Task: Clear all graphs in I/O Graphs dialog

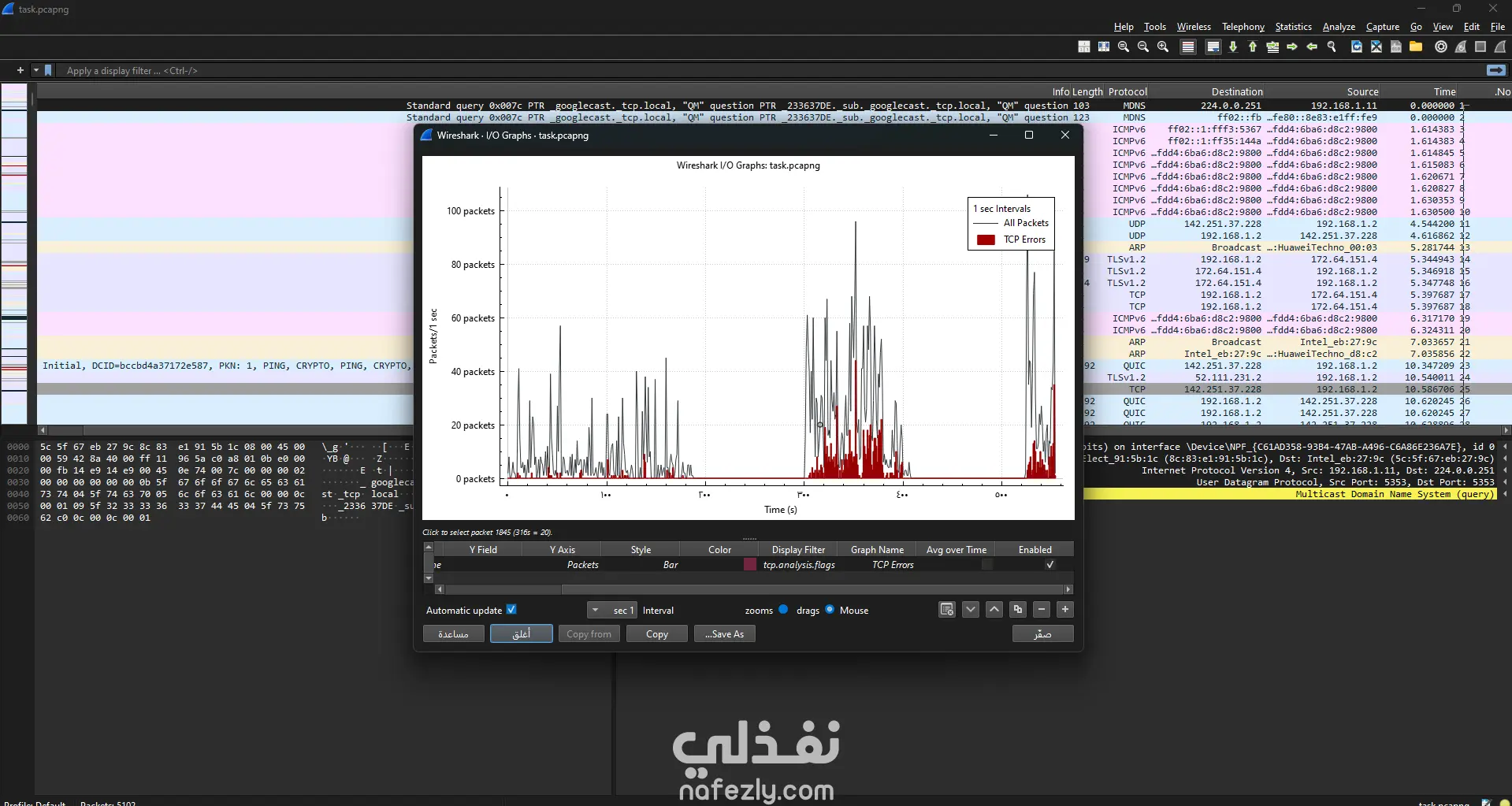Action: [947, 610]
